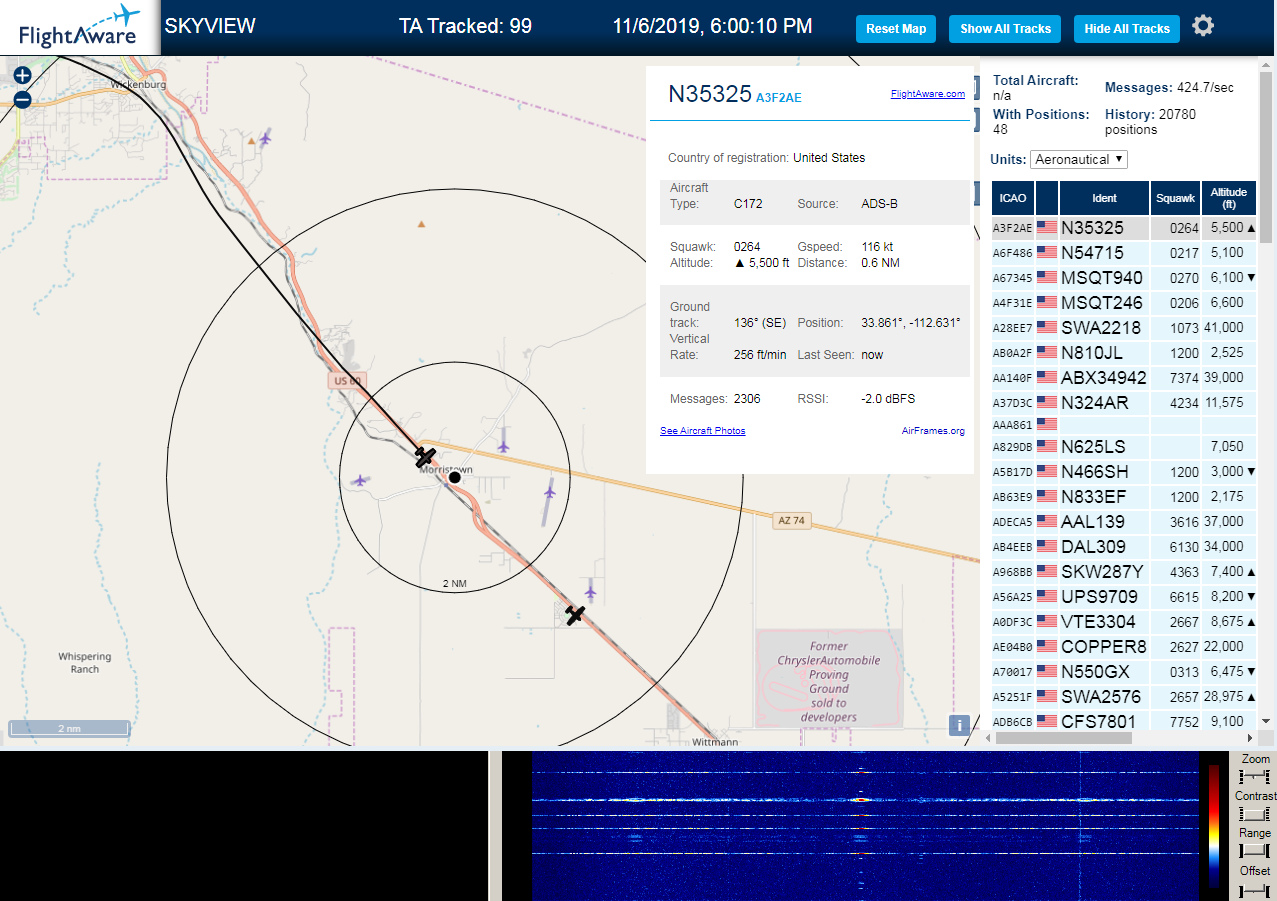The height and width of the screenshot is (901, 1277).
Task: Select AAL139 row in aircraft table
Action: tap(1124, 521)
